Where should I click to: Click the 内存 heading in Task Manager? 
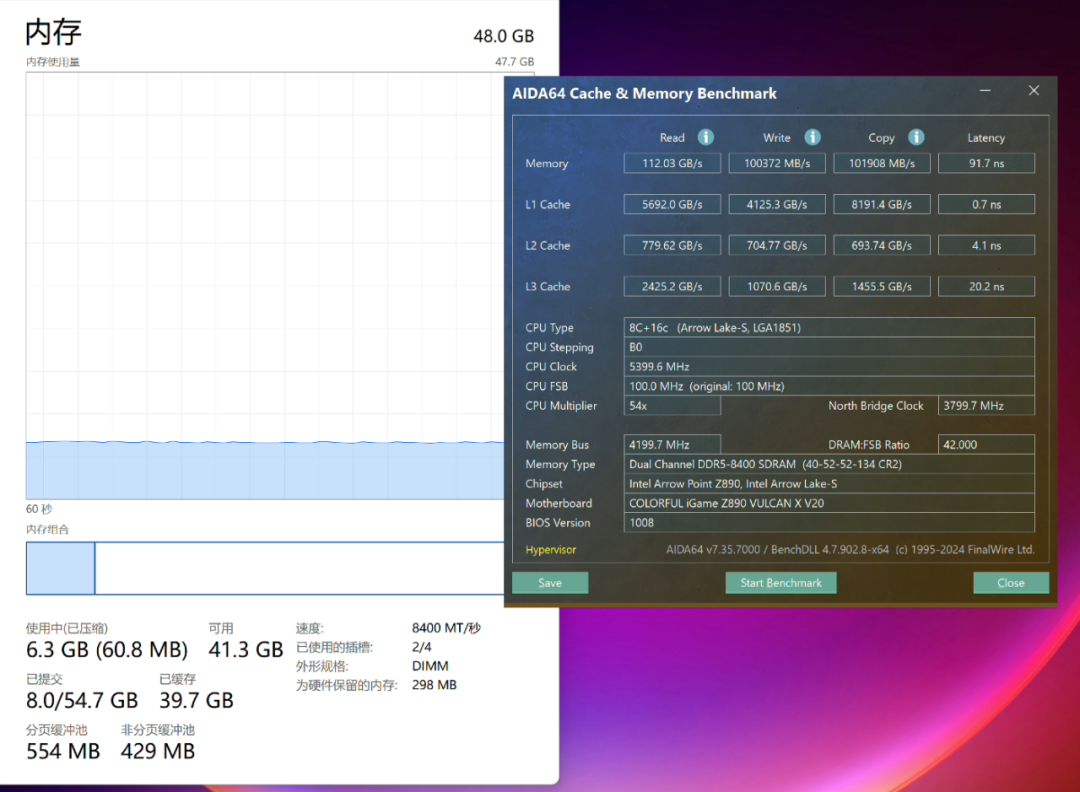53,32
